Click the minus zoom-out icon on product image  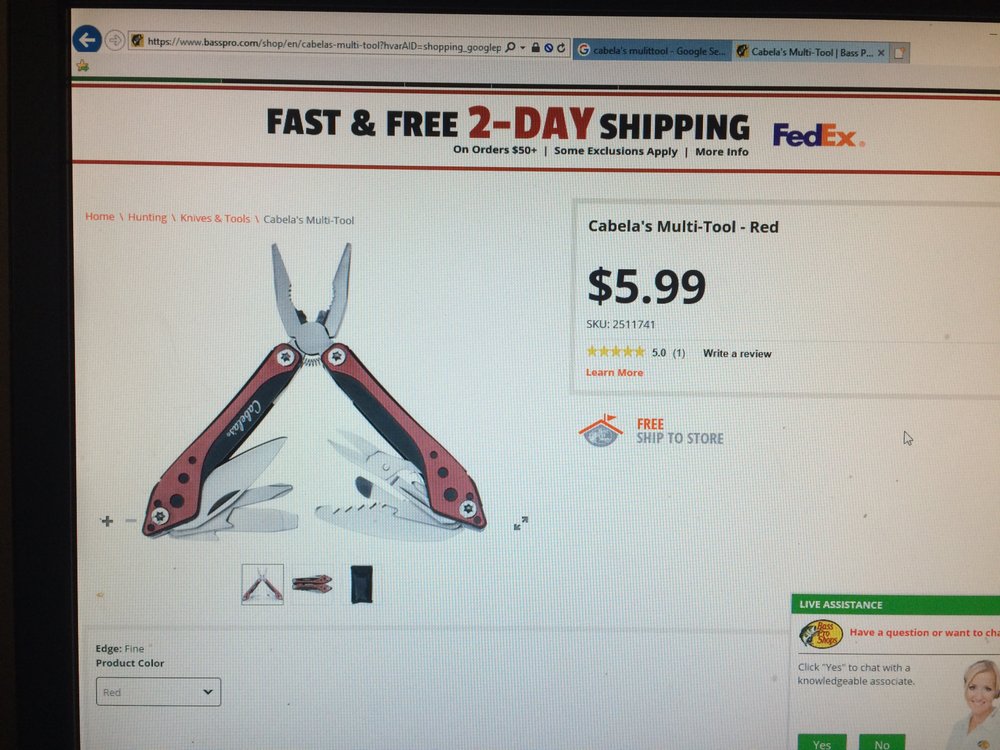click(x=131, y=521)
